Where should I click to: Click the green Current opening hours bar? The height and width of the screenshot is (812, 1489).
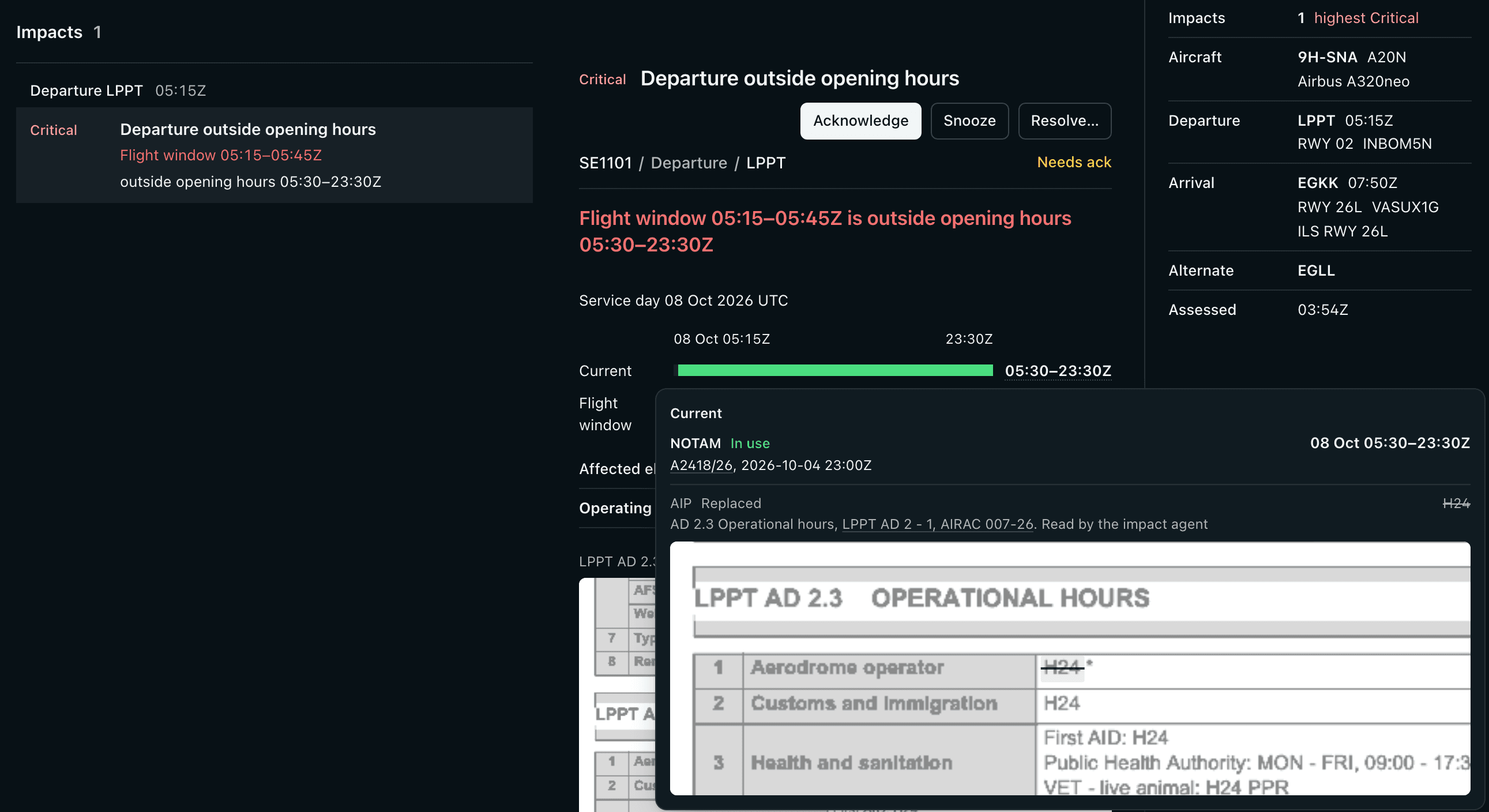coord(834,370)
